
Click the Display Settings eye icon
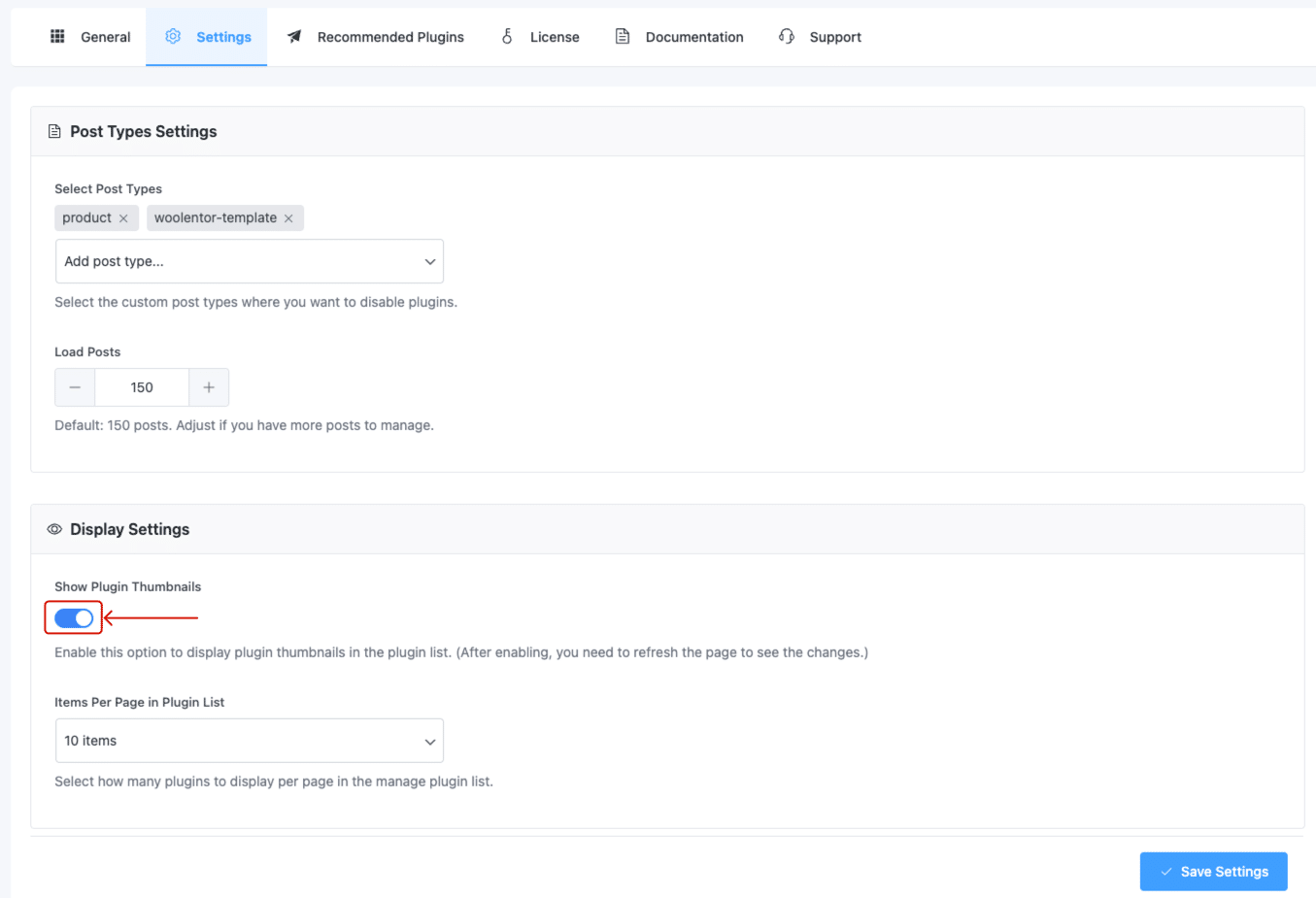click(x=54, y=528)
